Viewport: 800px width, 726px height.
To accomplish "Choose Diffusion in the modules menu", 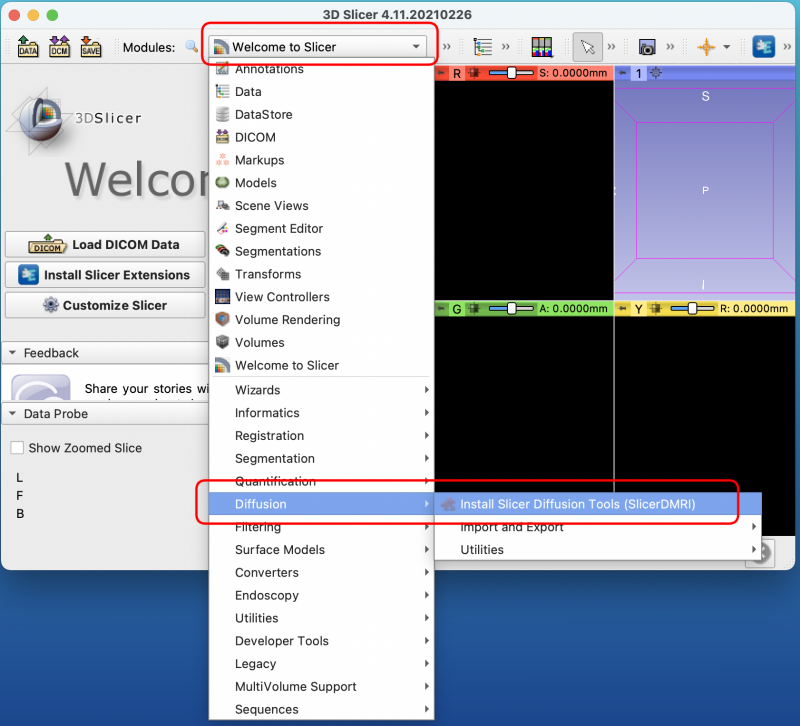I will (x=321, y=504).
